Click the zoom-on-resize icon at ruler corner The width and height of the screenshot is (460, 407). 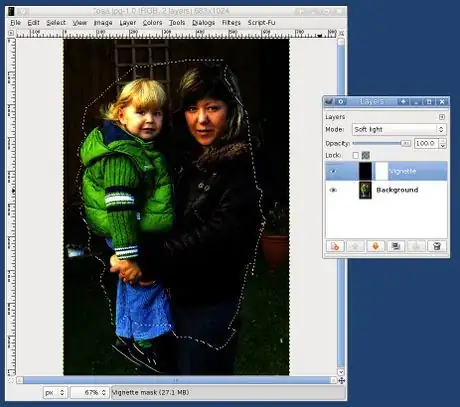(x=341, y=33)
